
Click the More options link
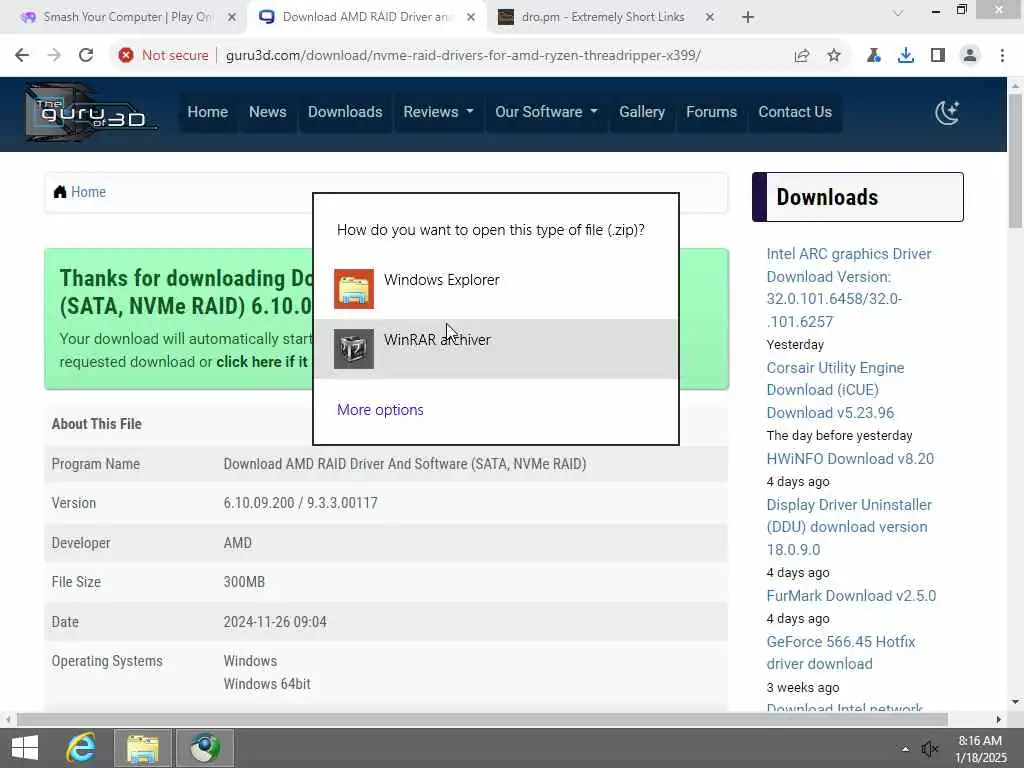click(380, 409)
